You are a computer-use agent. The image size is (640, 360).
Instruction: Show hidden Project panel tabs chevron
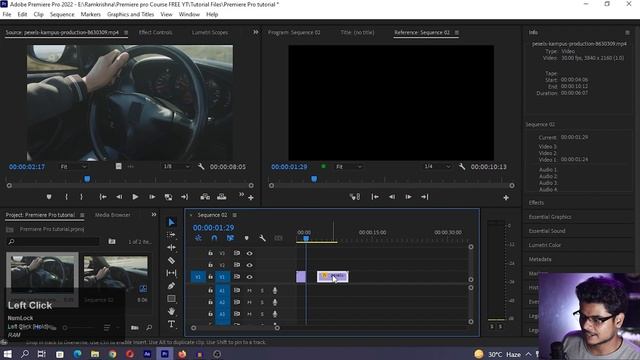154,214
